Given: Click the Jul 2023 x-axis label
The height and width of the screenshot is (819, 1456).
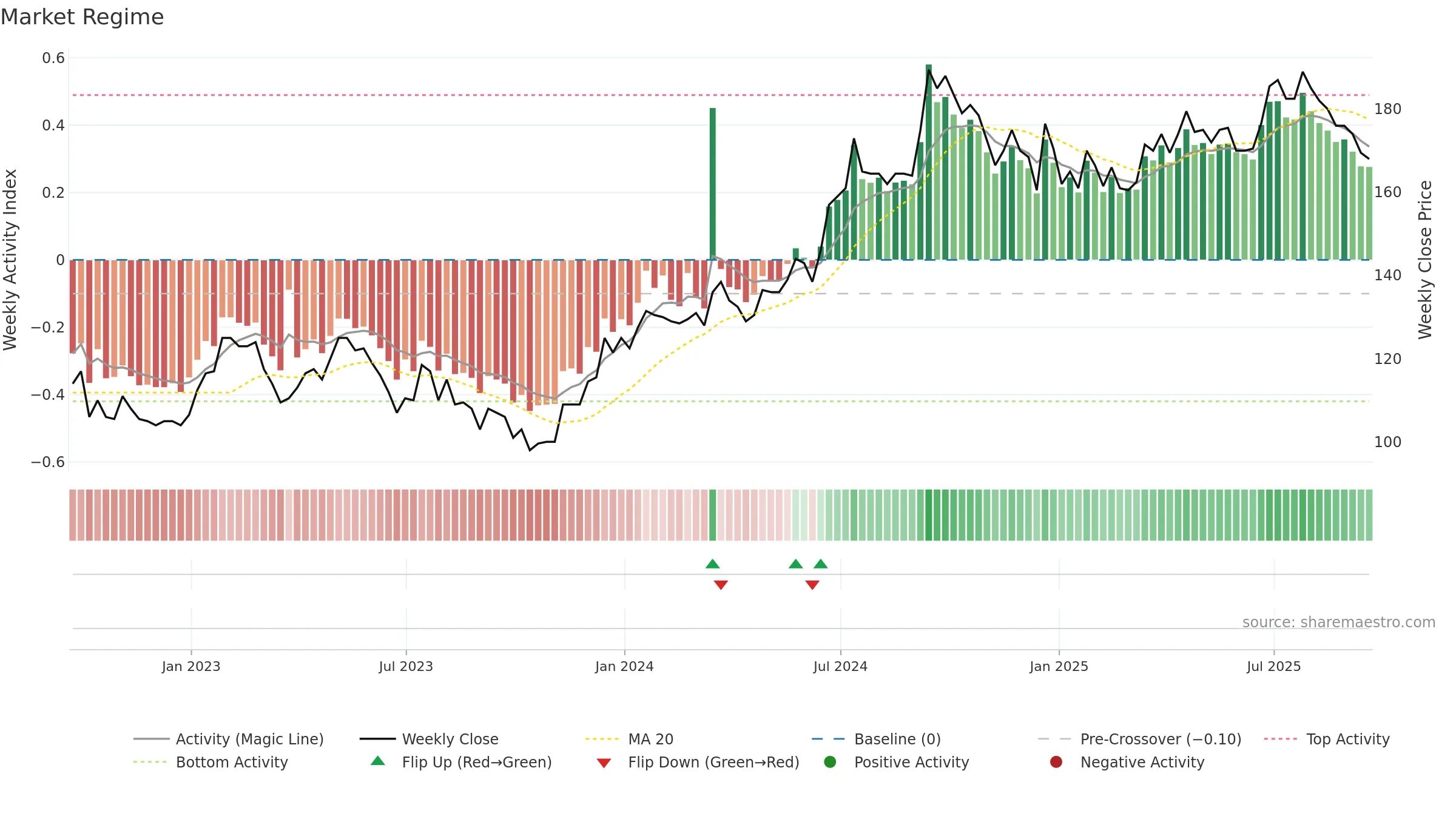Looking at the screenshot, I should [x=406, y=667].
